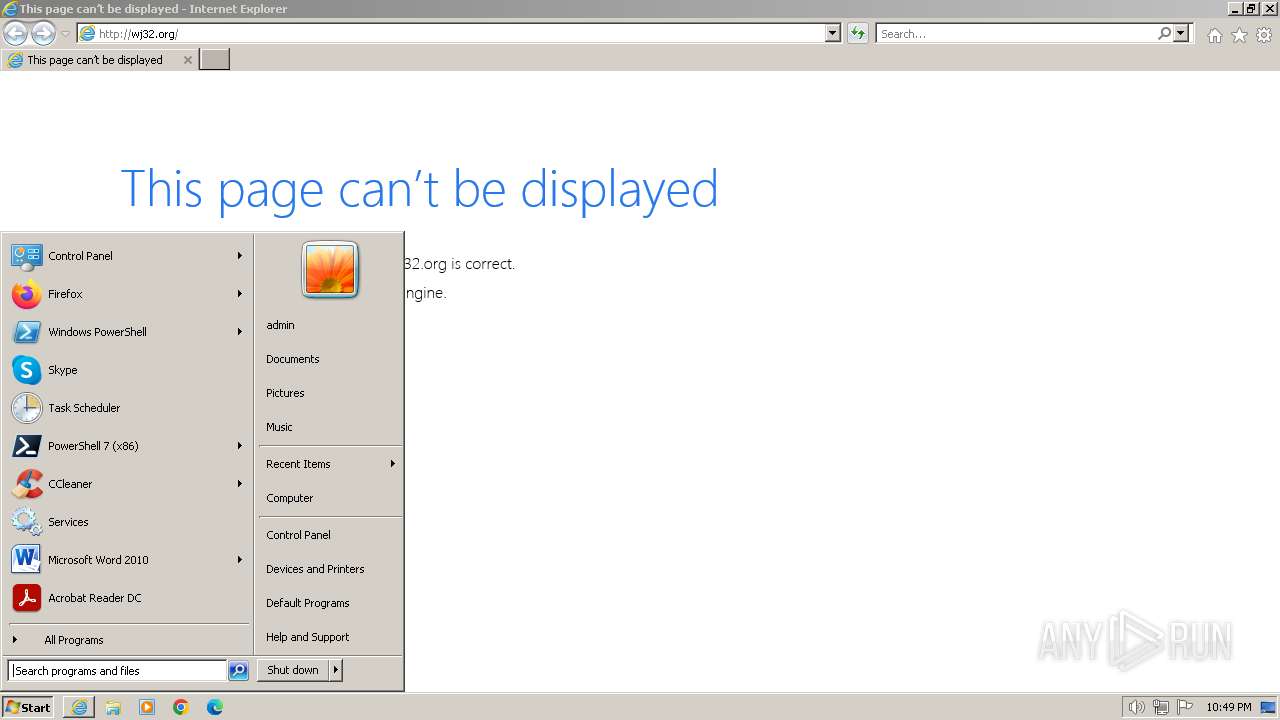
Task: Expand Firefox jump list arrow
Action: click(240, 294)
